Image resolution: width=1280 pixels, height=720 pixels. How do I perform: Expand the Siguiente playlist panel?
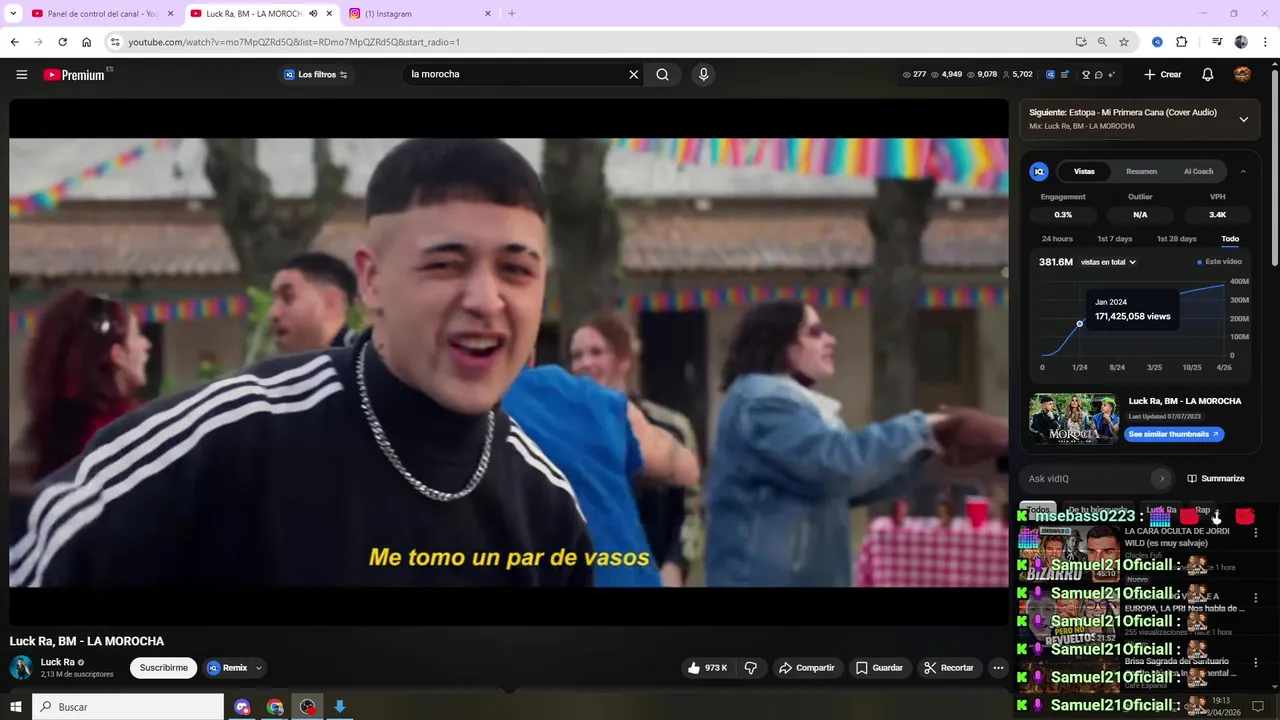click(1243, 119)
